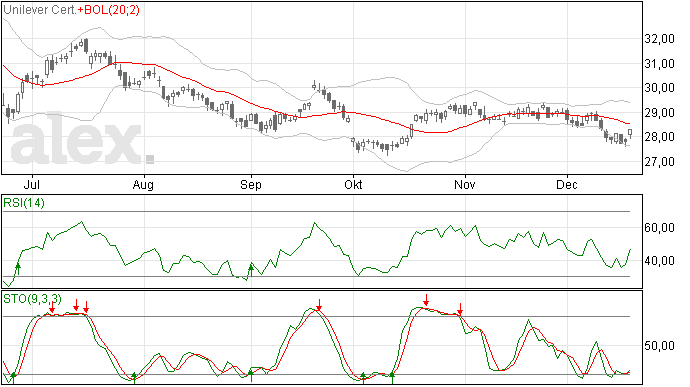690x387 pixels.
Task: Select the 'Sep' month label
Action: click(251, 184)
